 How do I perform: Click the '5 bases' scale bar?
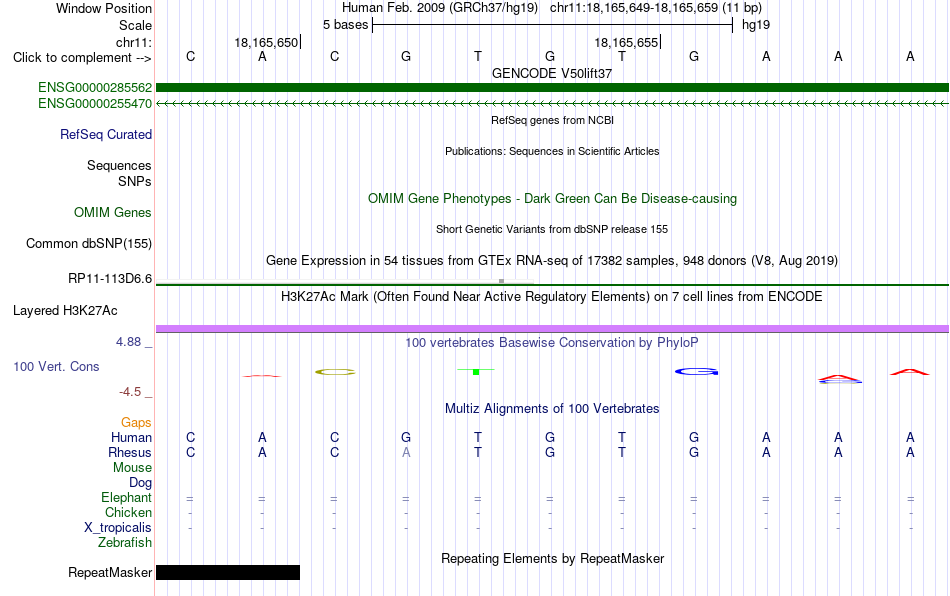point(553,25)
